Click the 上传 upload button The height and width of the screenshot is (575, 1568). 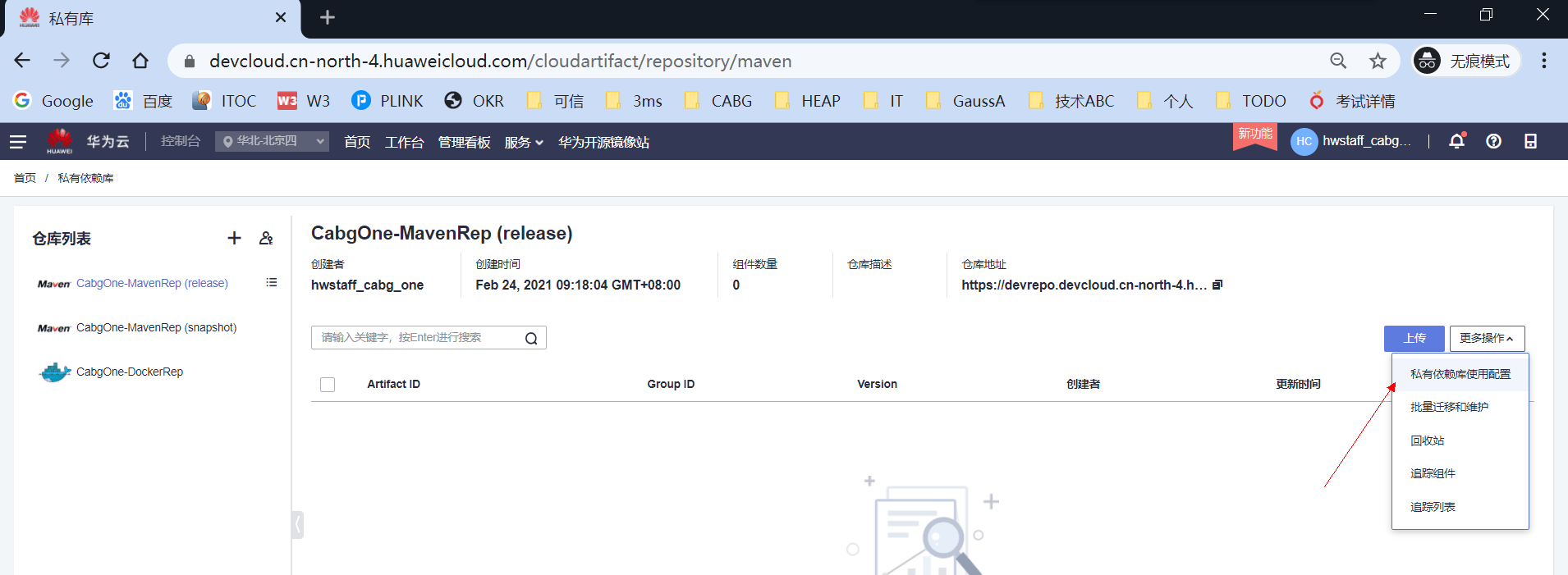click(1414, 338)
